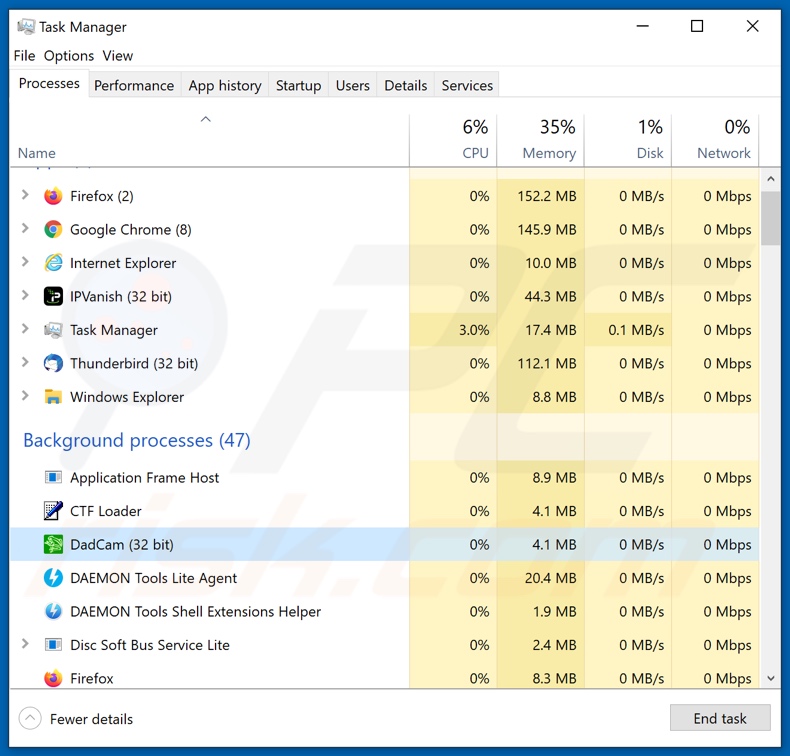Maximize the Task Manager window

click(x=697, y=26)
